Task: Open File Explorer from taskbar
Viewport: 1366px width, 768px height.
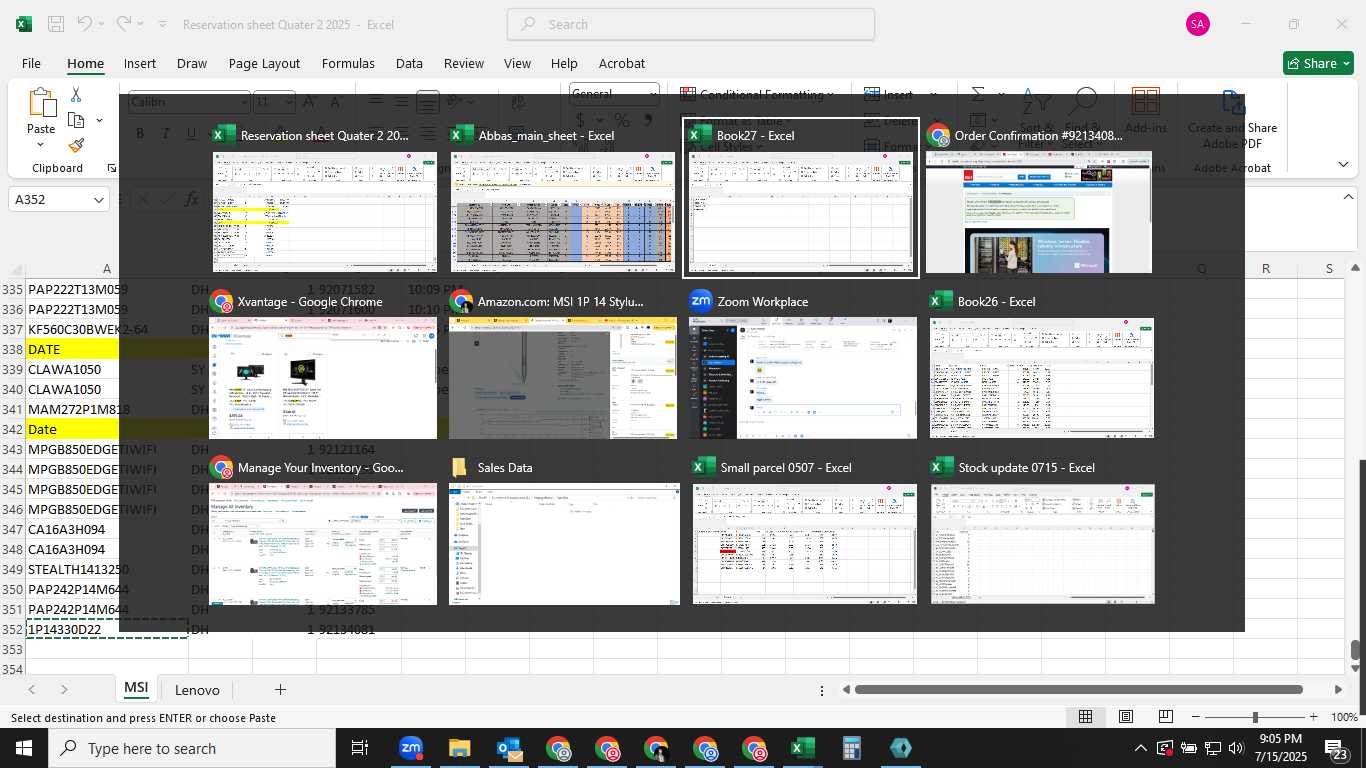Action: 459,748
